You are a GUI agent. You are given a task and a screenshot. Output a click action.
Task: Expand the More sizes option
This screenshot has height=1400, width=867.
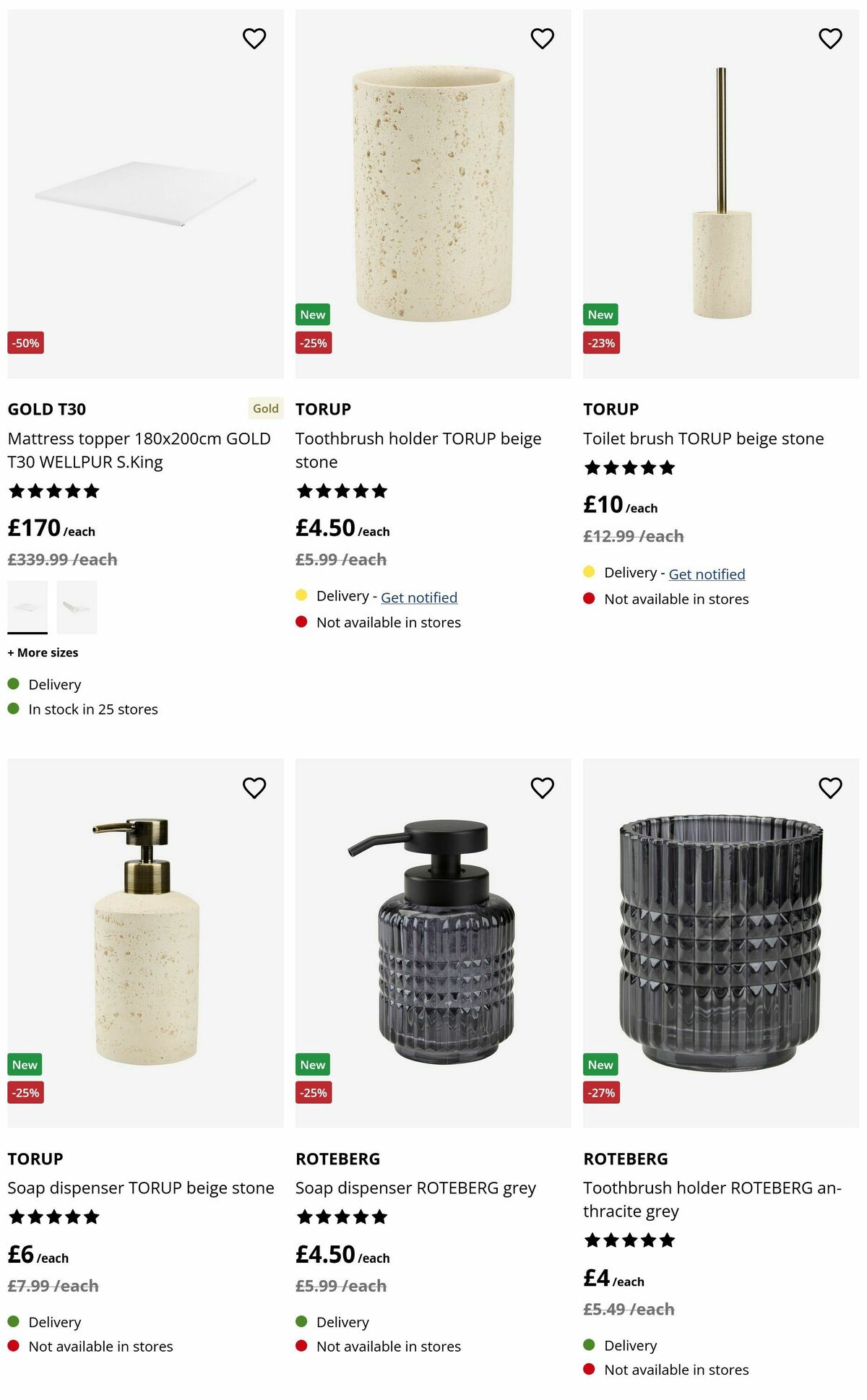[x=43, y=652]
